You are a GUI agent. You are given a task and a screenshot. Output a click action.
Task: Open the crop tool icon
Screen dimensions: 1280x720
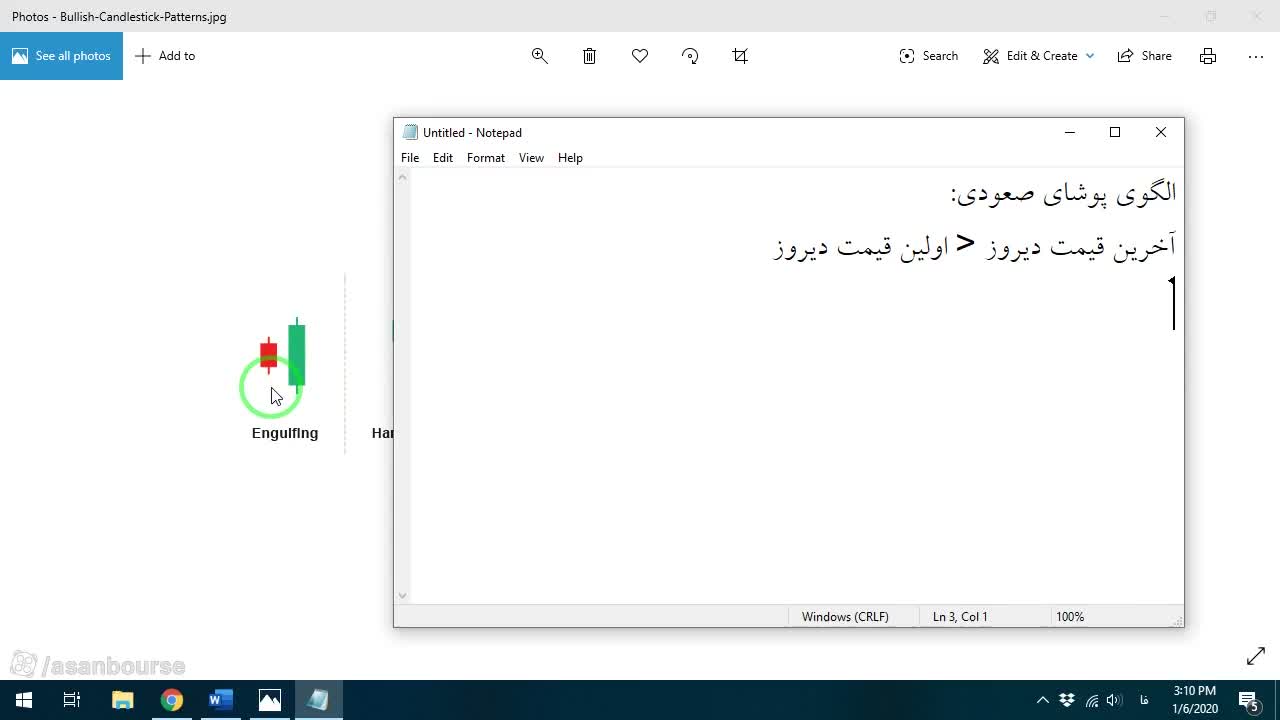740,56
